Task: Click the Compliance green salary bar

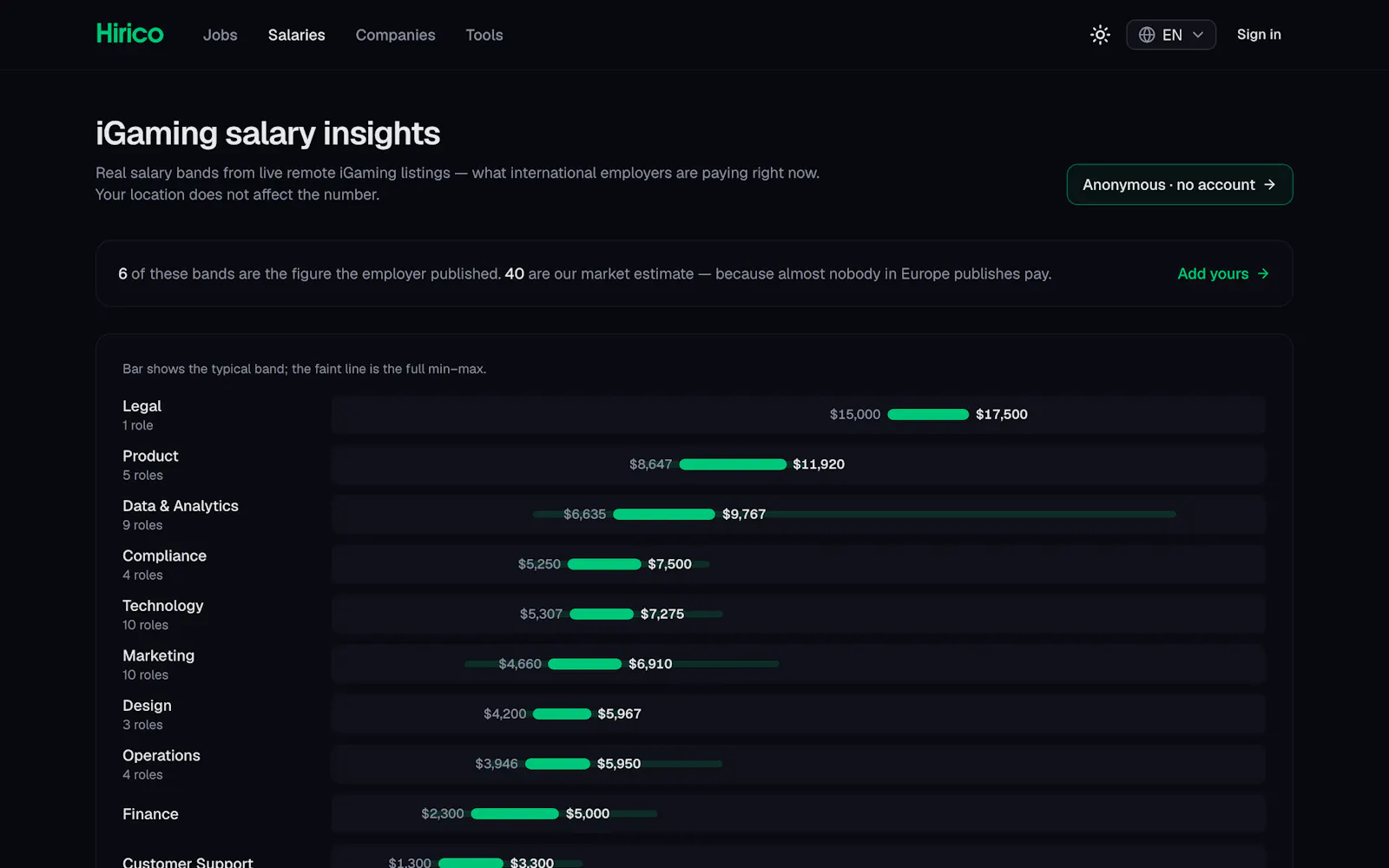Action: click(604, 564)
